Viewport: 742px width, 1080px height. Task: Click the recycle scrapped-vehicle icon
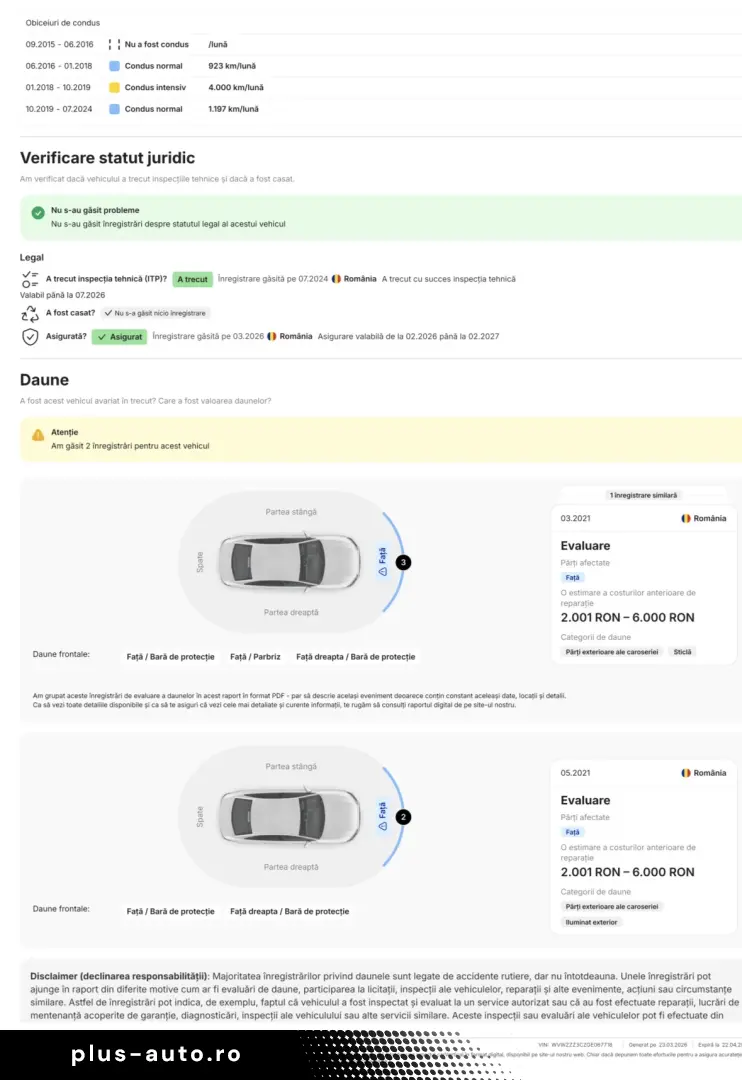[30, 313]
